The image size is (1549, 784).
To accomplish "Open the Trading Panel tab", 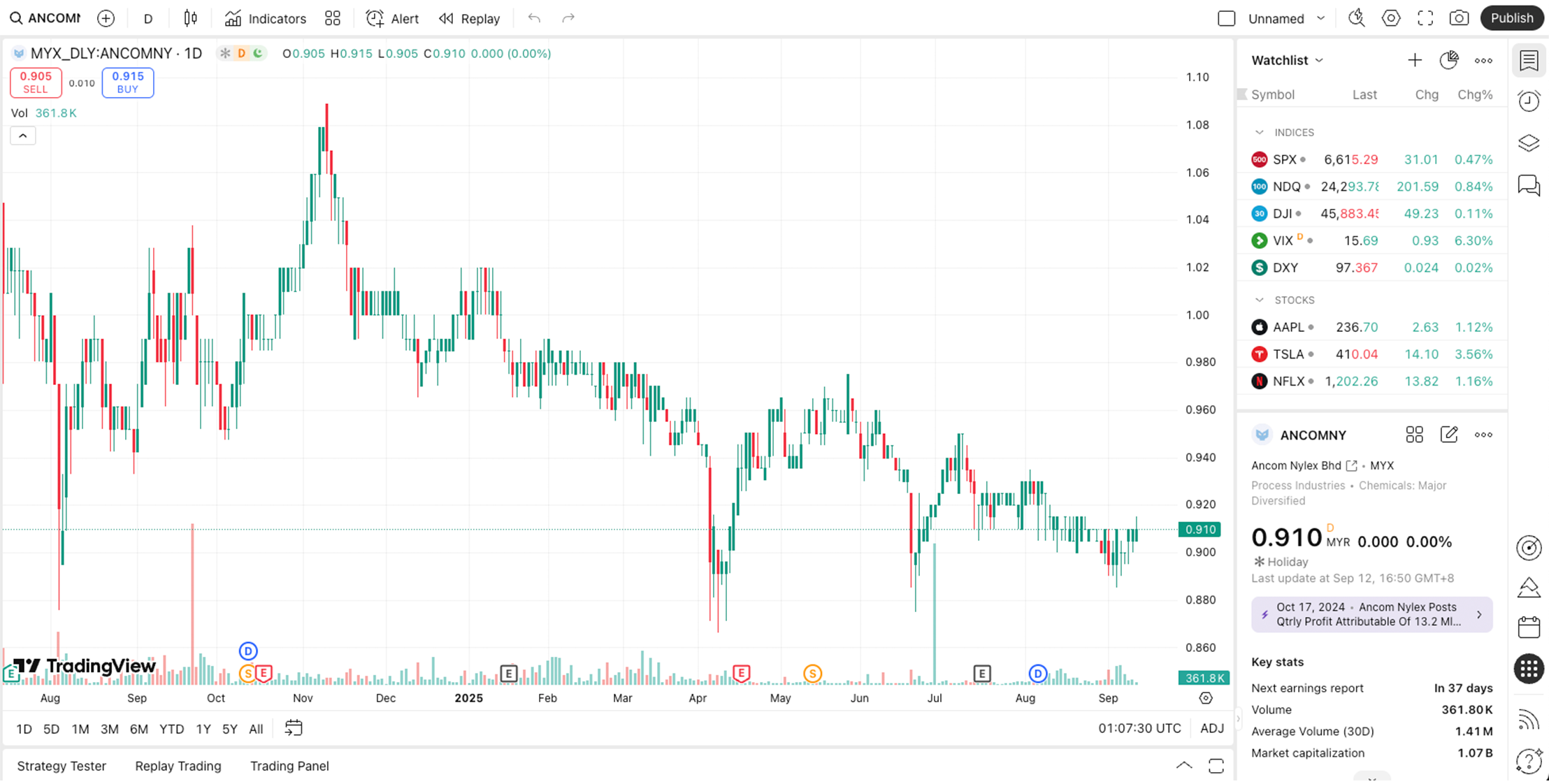I will click(x=289, y=766).
